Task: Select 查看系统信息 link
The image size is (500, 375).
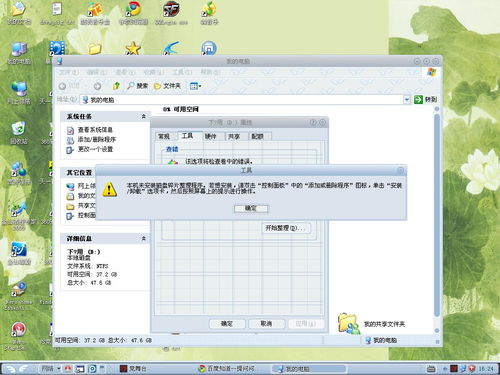Action: click(95, 130)
